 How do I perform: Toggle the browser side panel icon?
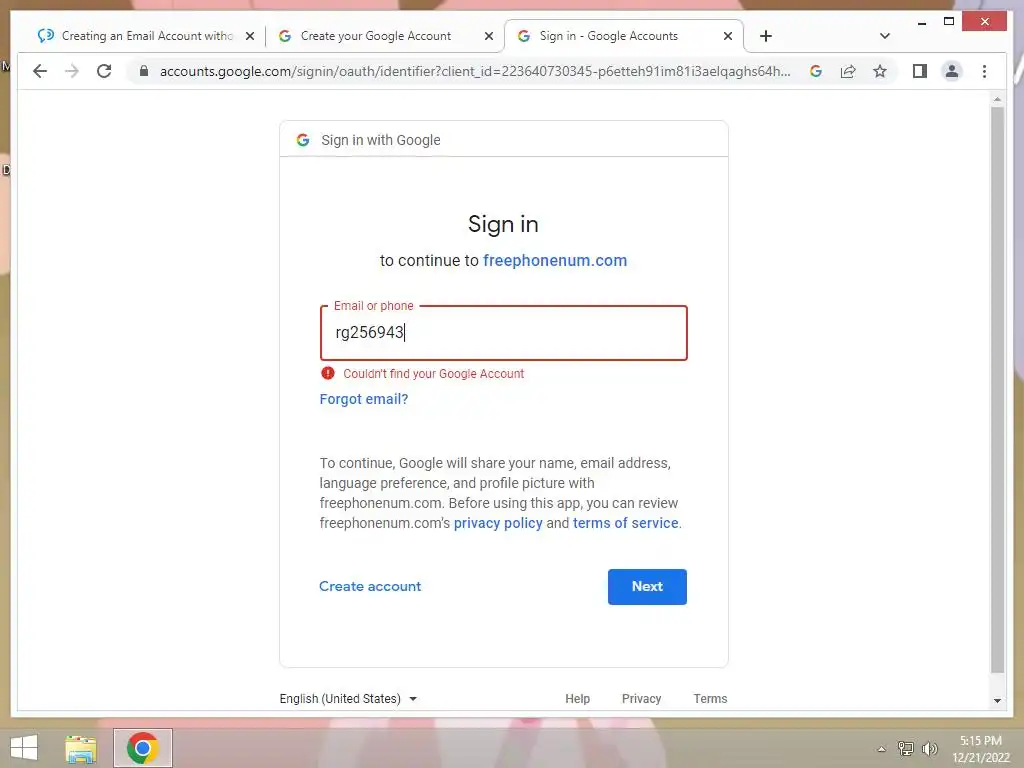[x=920, y=71]
